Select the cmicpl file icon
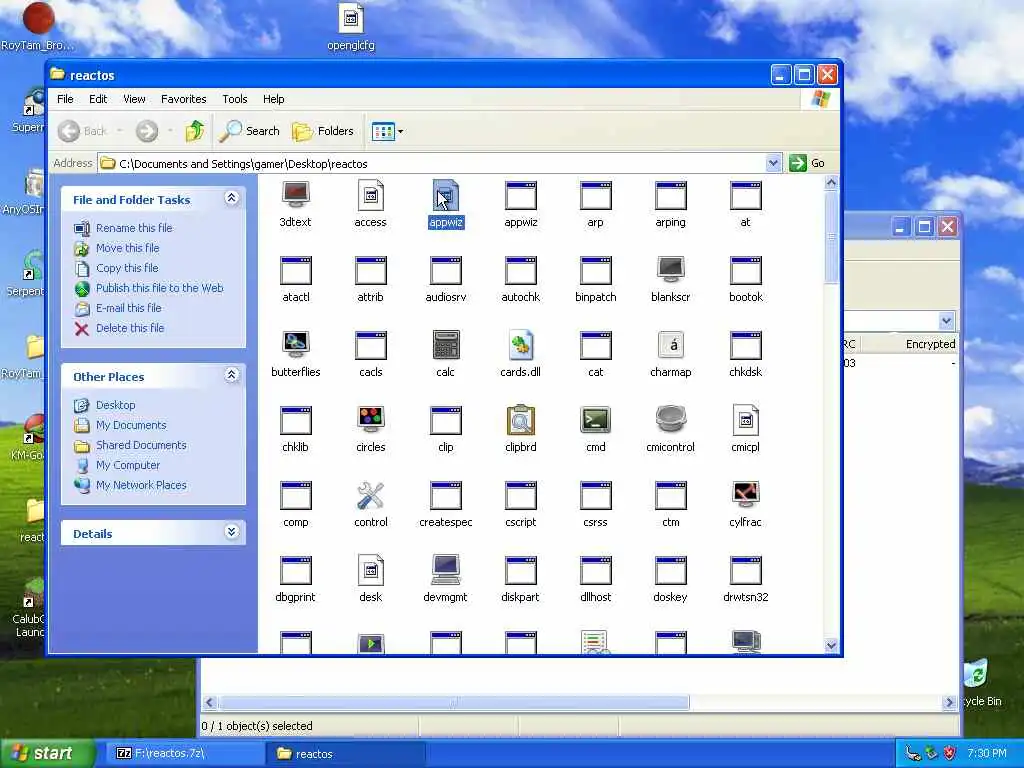The height and width of the screenshot is (768, 1024). click(x=746, y=419)
